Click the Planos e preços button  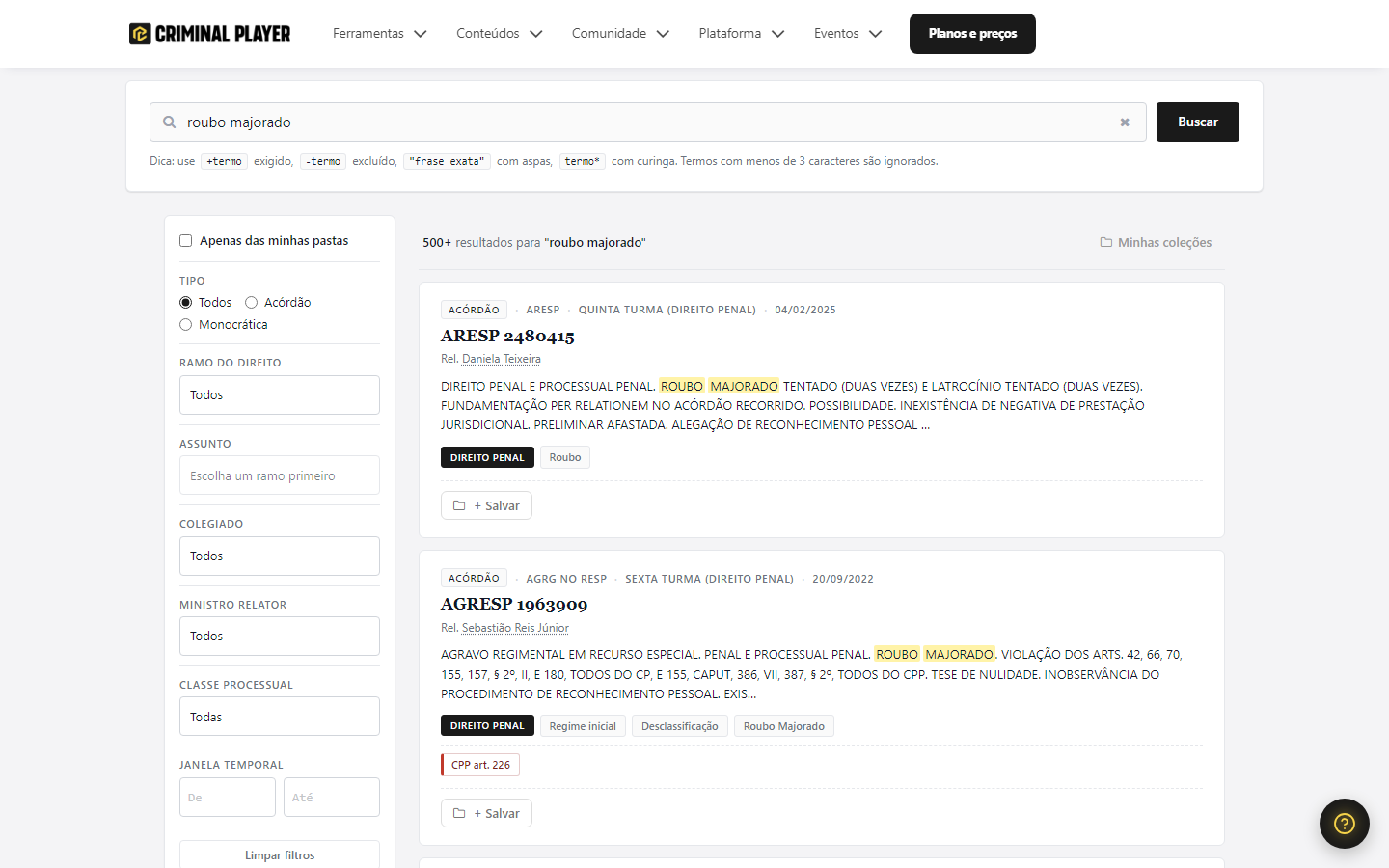972,34
